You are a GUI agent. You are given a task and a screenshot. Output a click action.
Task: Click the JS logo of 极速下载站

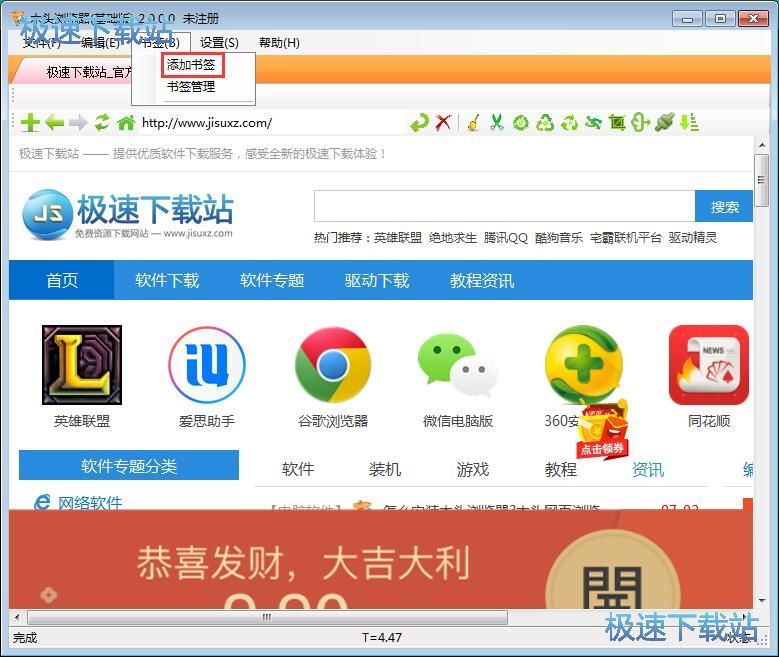(48, 214)
